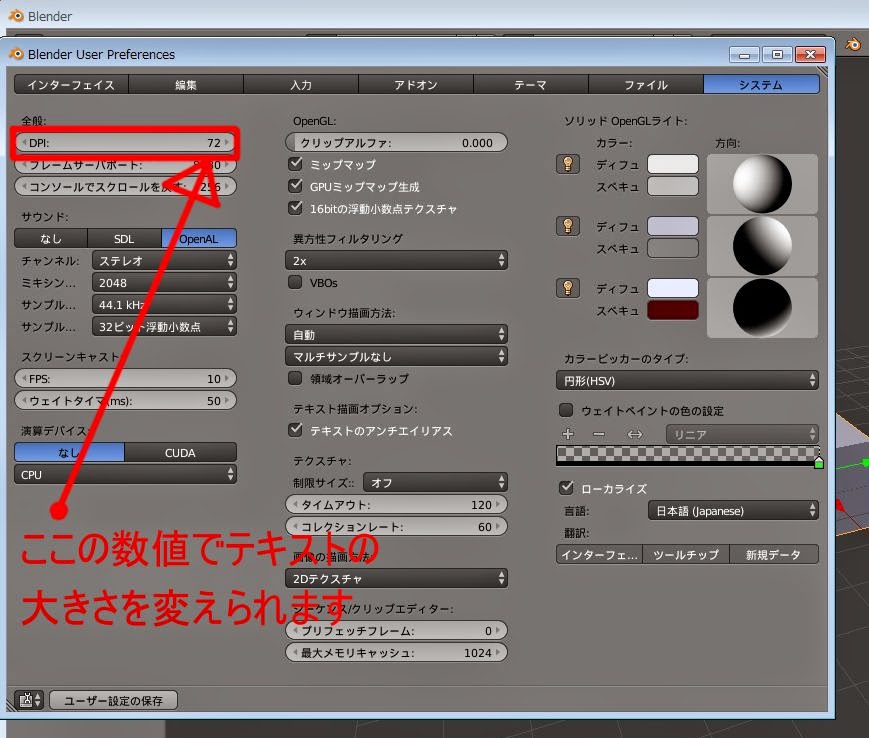The image size is (869, 738).
Task: Click the second light's diffuse color swatch
Action: pyautogui.click(x=673, y=226)
